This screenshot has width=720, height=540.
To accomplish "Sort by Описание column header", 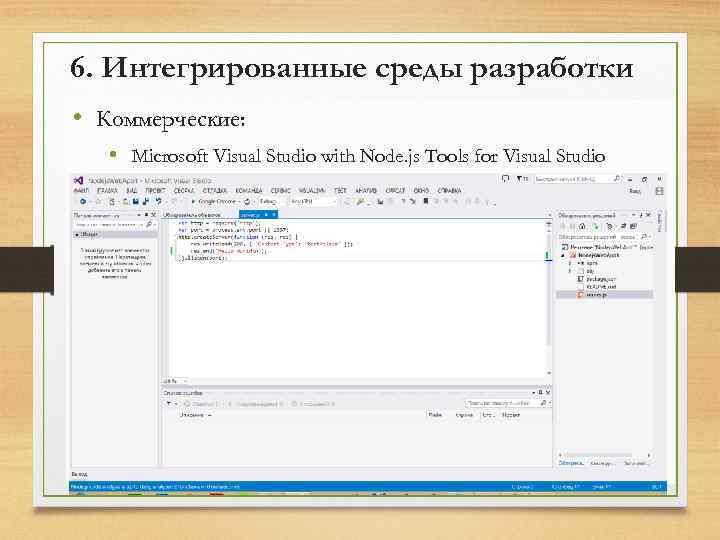I will (x=196, y=415).
